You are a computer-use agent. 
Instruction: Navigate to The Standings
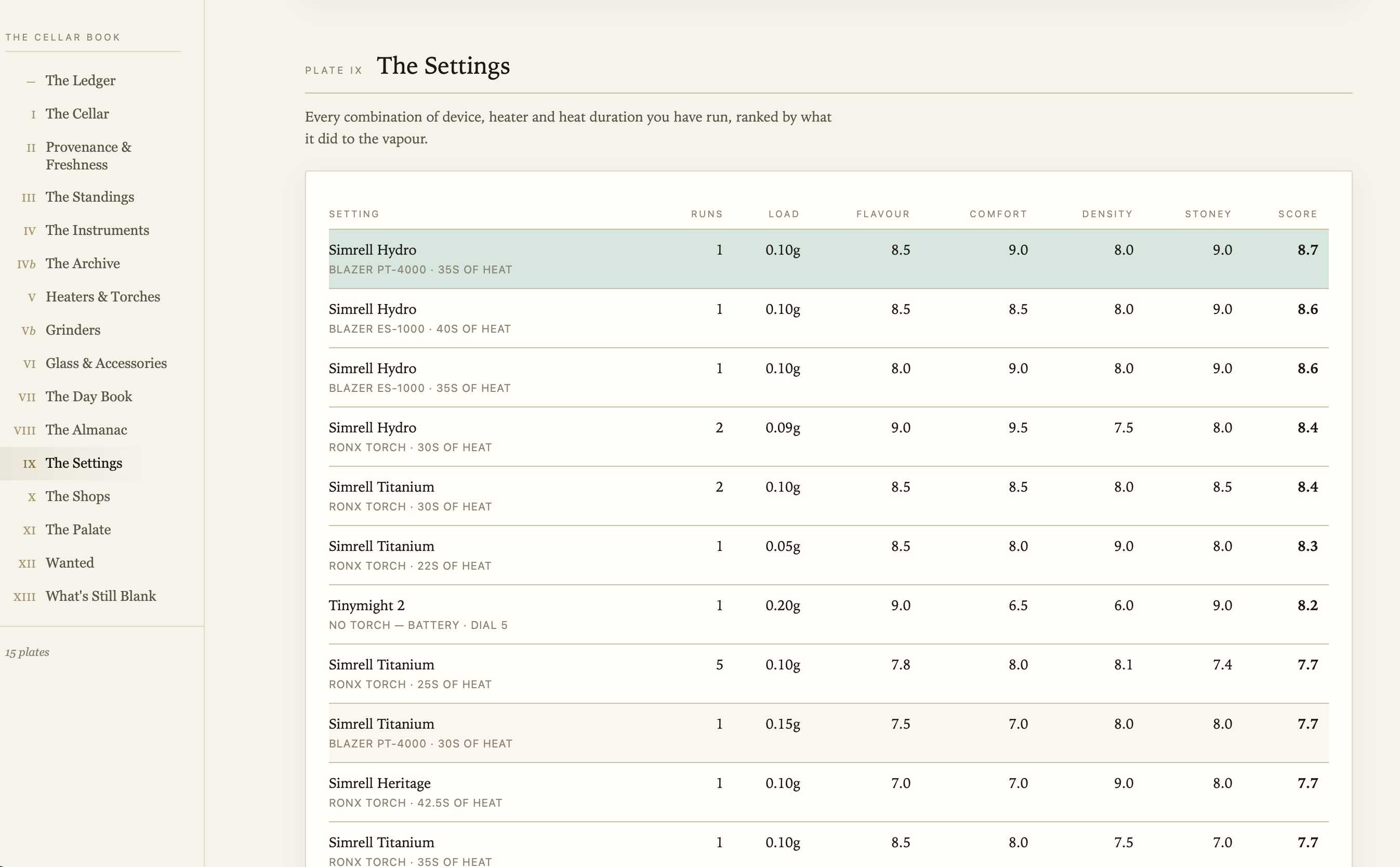89,196
